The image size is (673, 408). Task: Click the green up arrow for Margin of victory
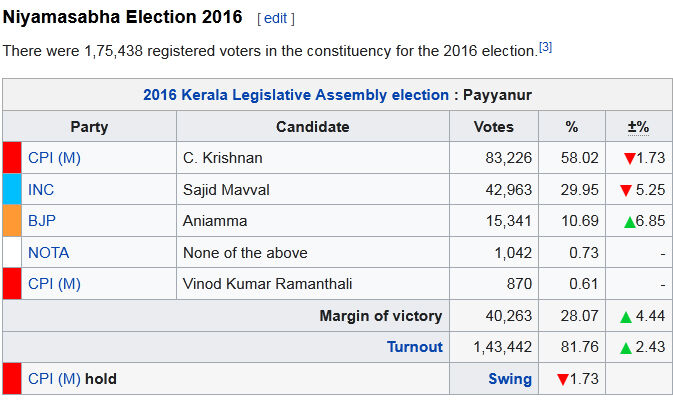coord(626,316)
